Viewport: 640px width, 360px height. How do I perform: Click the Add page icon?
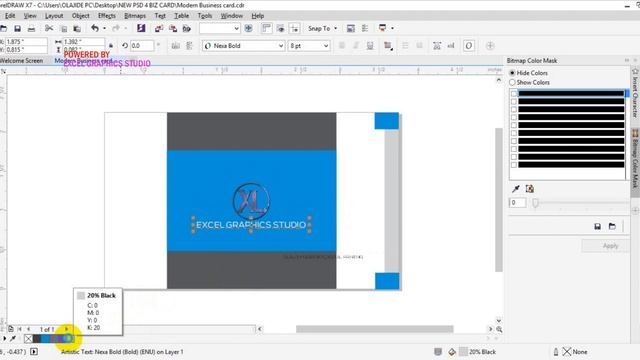point(11,329)
